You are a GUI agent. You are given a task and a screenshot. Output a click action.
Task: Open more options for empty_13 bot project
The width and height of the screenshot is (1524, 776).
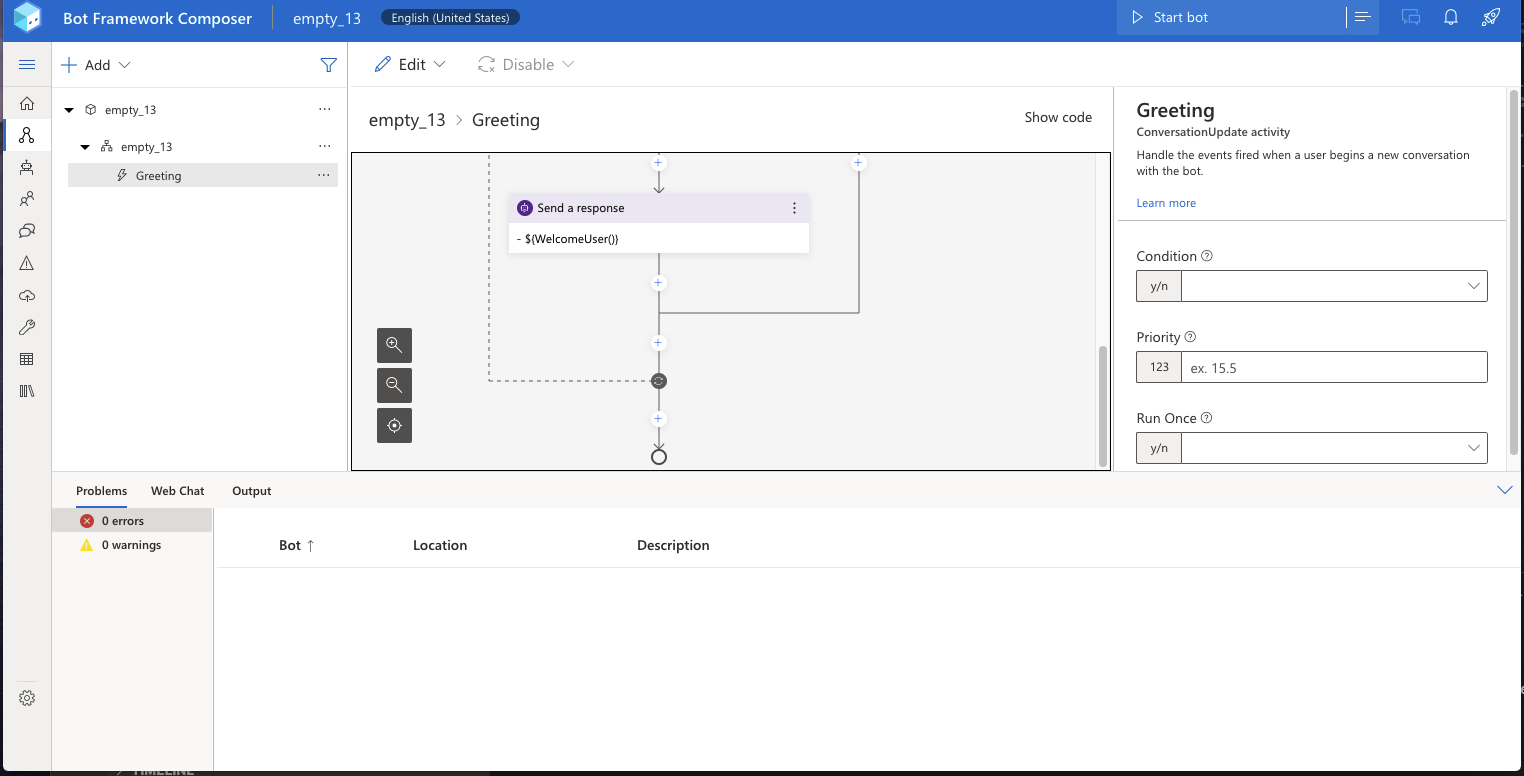click(324, 109)
